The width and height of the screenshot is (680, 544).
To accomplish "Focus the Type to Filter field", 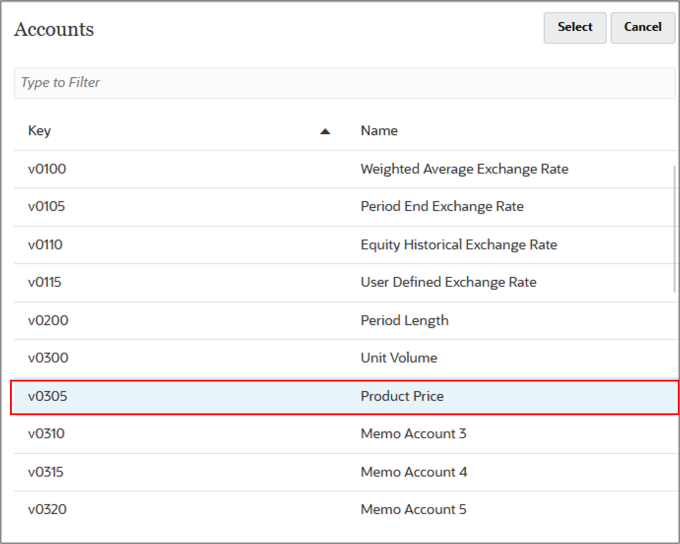I will pyautogui.click(x=344, y=82).
